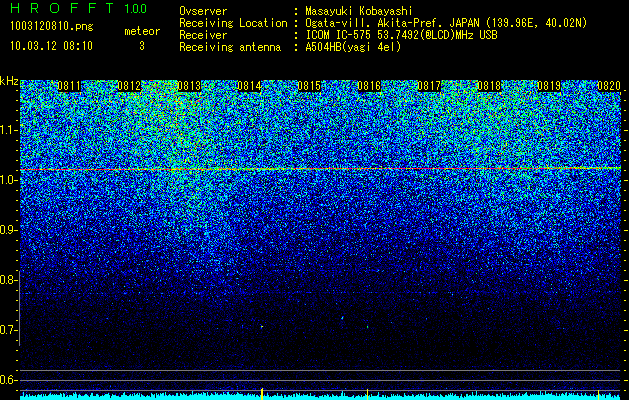
Task: Click the 0819 time marker
Action: coord(549,86)
